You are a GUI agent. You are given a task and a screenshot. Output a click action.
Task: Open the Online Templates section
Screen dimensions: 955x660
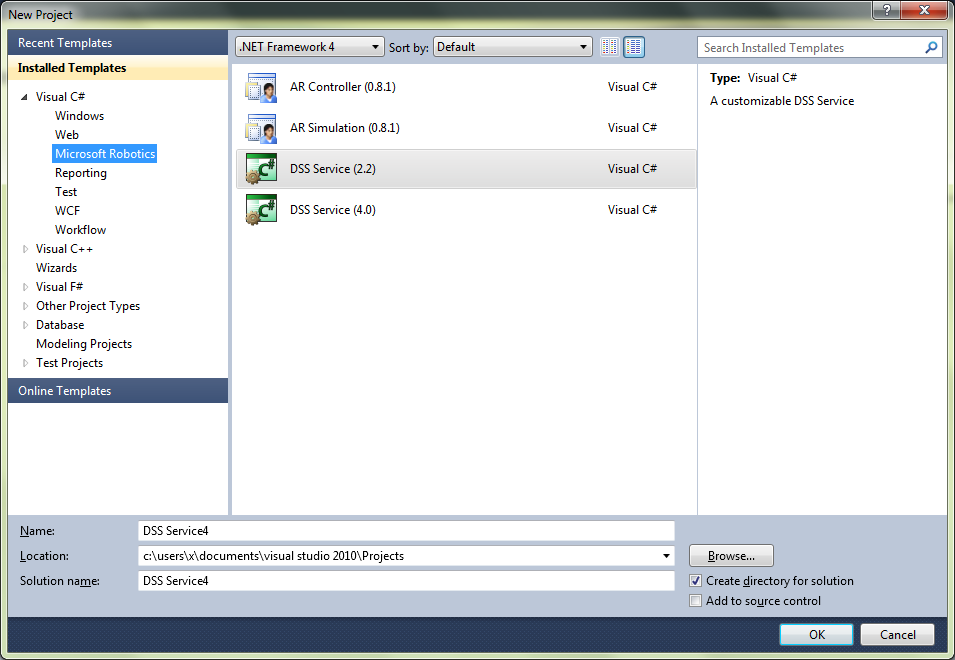(118, 391)
